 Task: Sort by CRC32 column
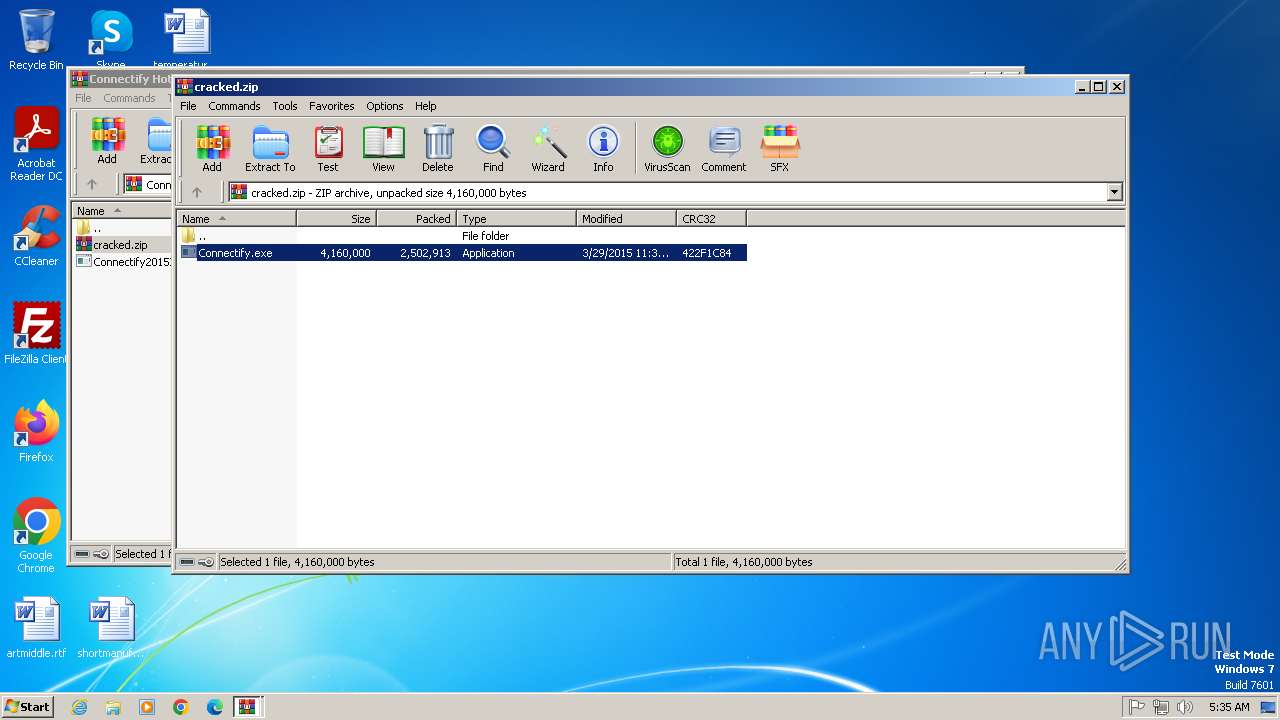[x=712, y=219]
